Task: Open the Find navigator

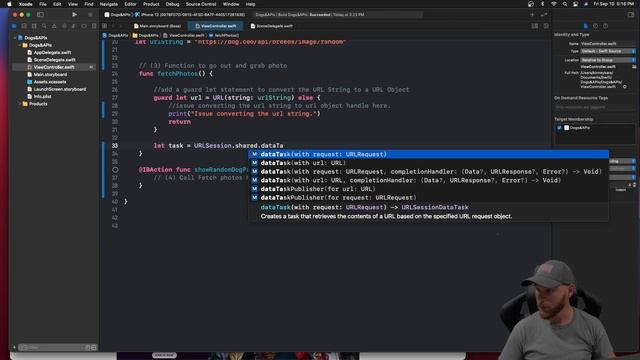Action: click(44, 26)
